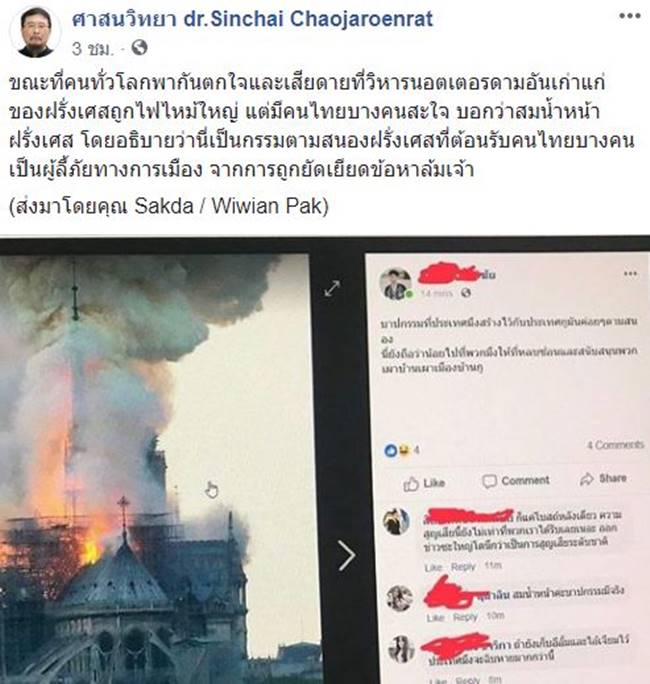Click the 3 ชม. post timestamp
Viewport: 650px width, 684px height.
[92, 48]
